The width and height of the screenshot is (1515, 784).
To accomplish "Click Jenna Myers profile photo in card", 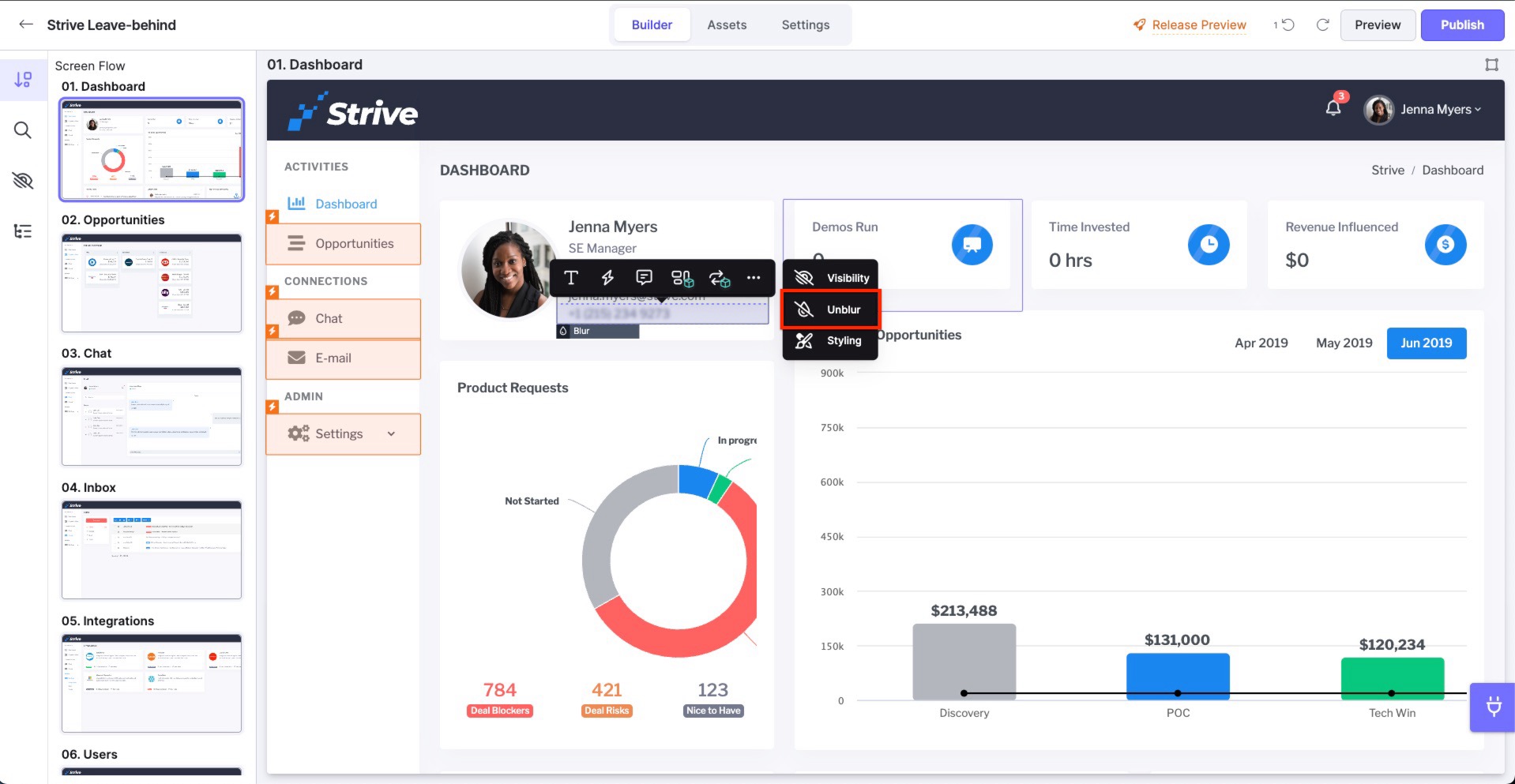I will point(509,268).
